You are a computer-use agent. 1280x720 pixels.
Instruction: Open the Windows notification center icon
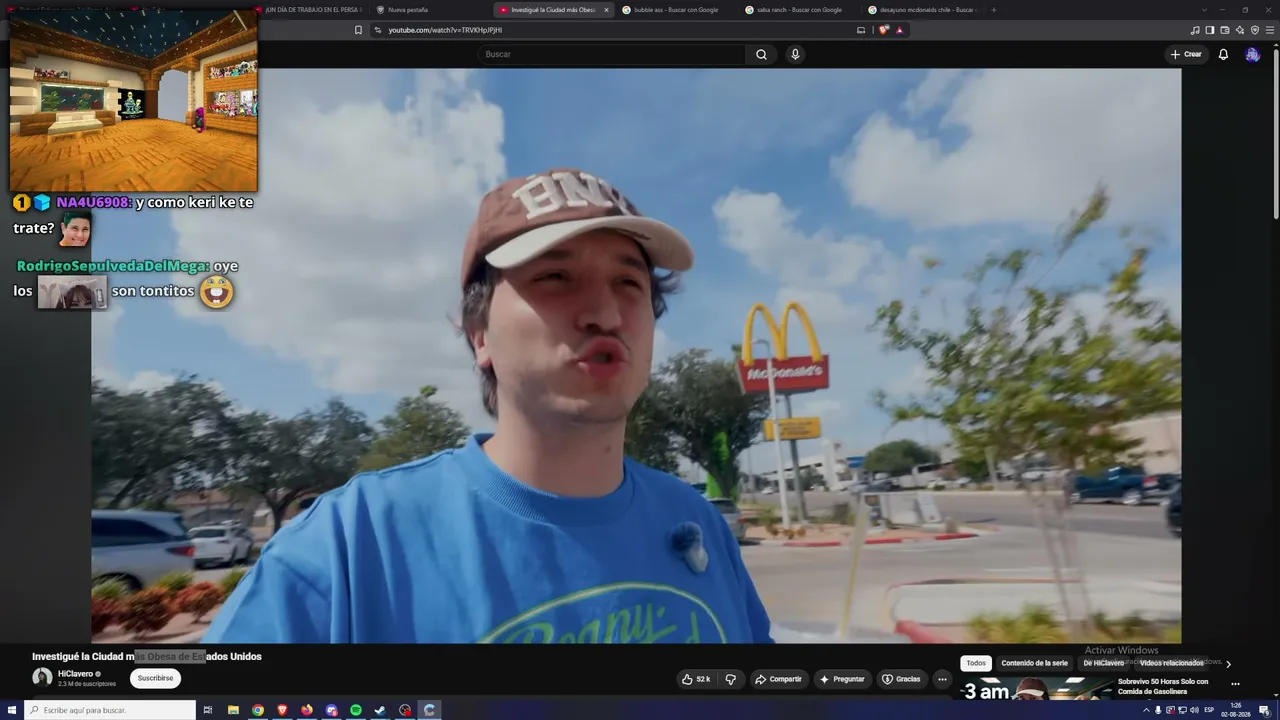(1264, 710)
